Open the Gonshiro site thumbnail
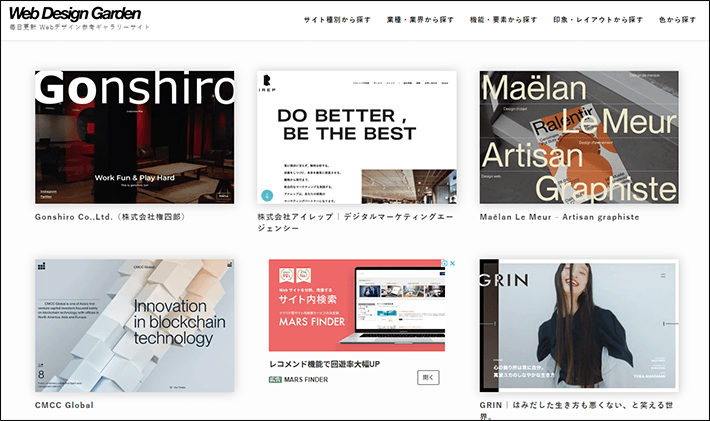 (134, 137)
